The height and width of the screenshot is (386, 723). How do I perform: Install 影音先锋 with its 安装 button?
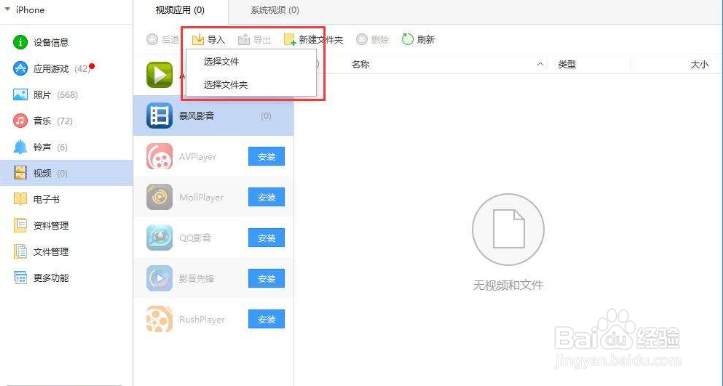[x=267, y=279]
